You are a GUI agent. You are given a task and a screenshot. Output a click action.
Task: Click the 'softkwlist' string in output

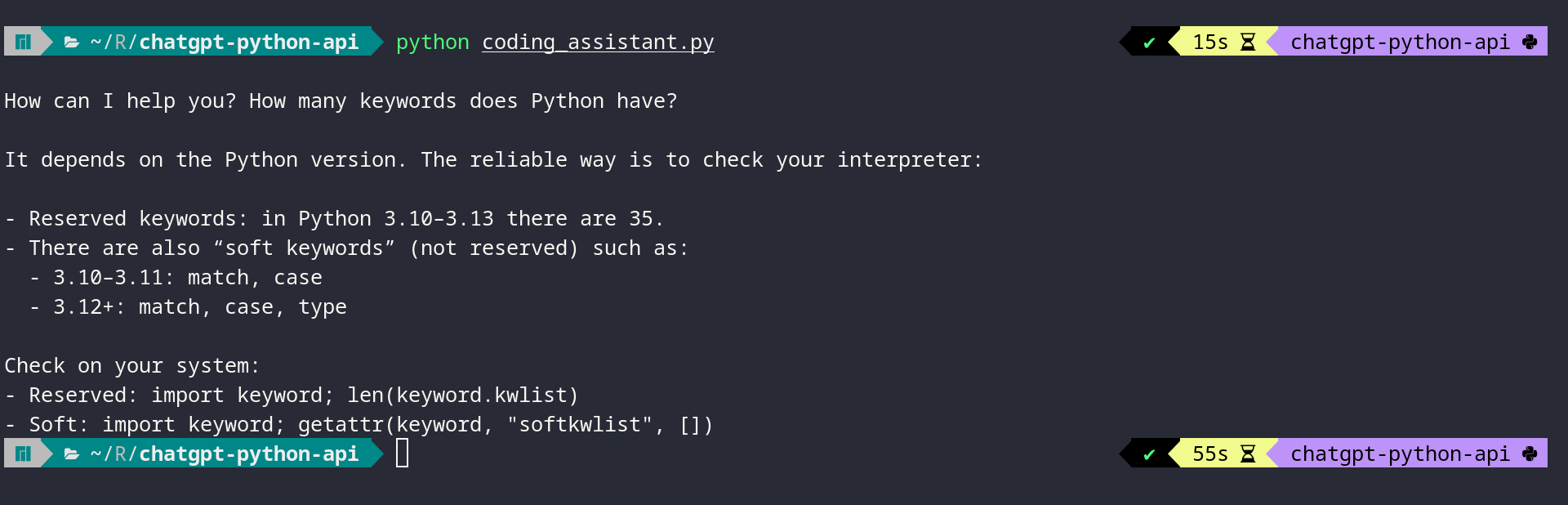[x=580, y=424]
